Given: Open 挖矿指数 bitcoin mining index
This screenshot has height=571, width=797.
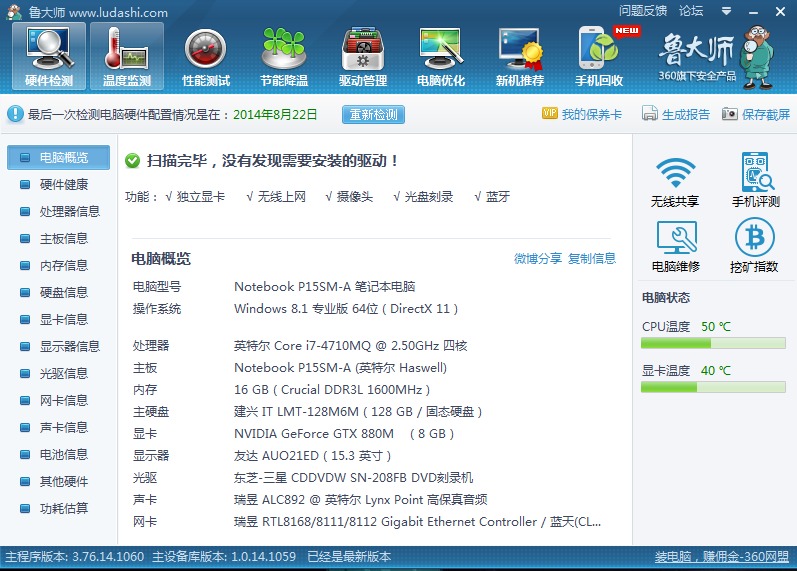Looking at the screenshot, I should pos(754,247).
